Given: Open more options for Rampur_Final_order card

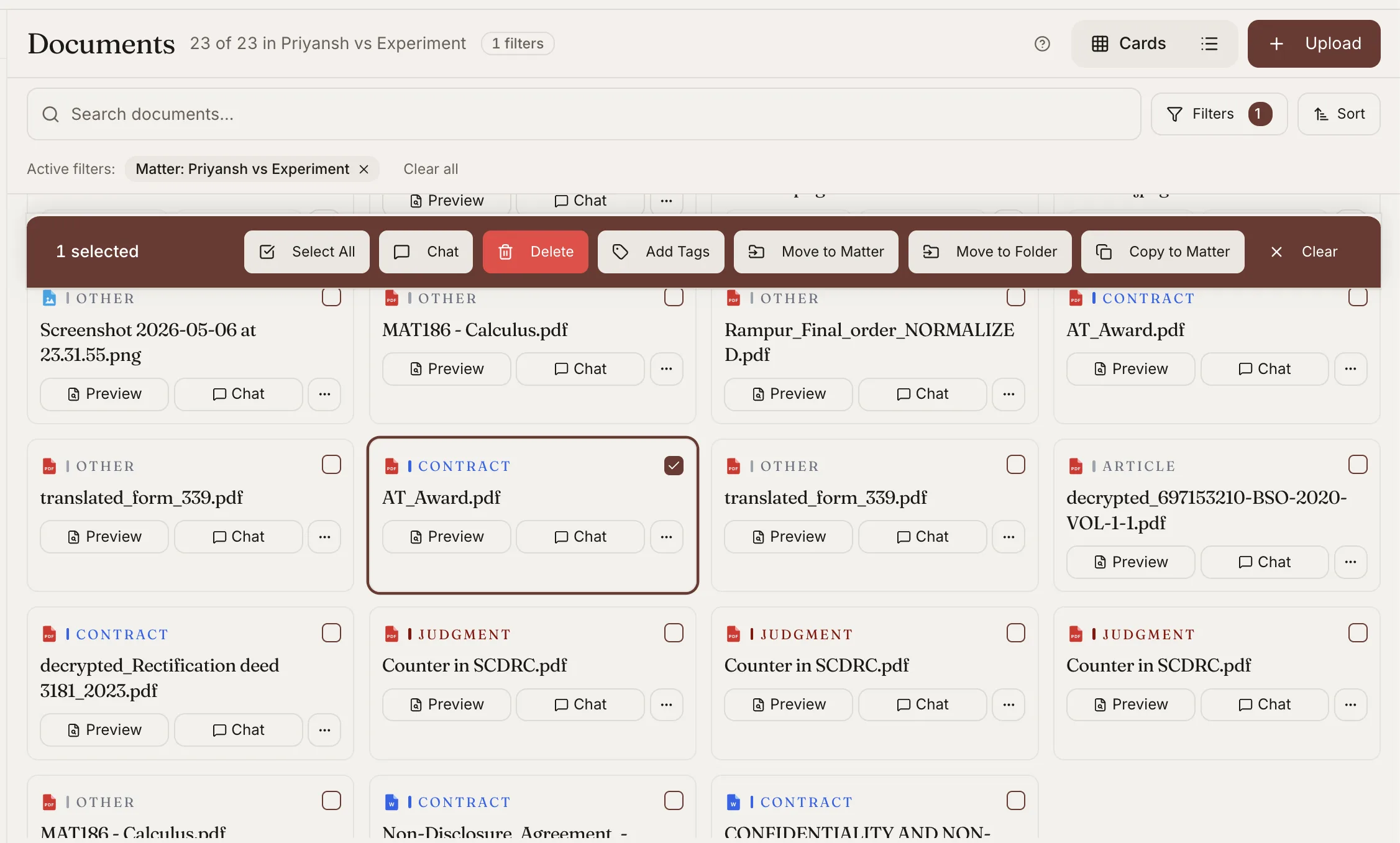Looking at the screenshot, I should pyautogui.click(x=1009, y=394).
